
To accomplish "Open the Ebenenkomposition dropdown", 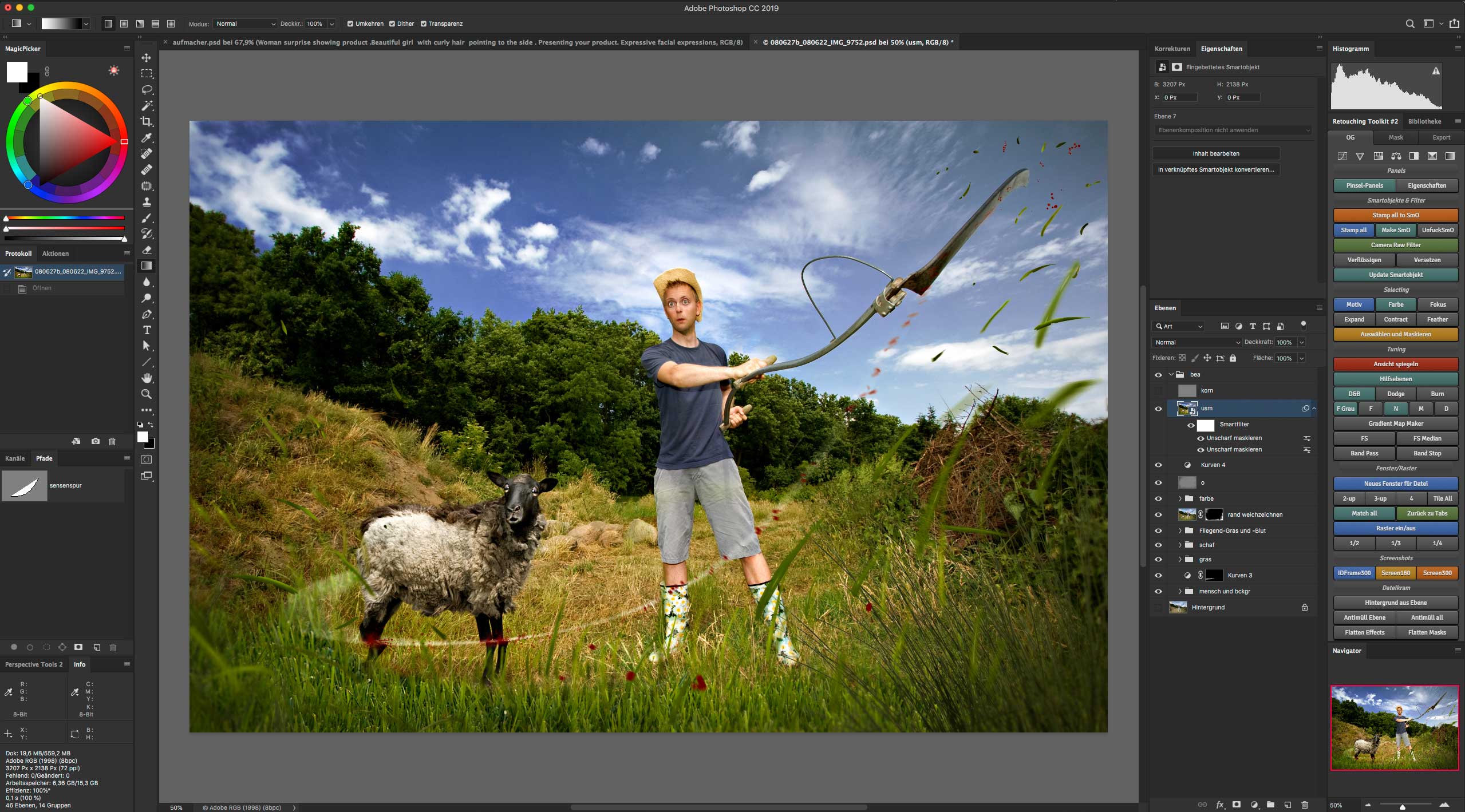I will pos(1234,130).
